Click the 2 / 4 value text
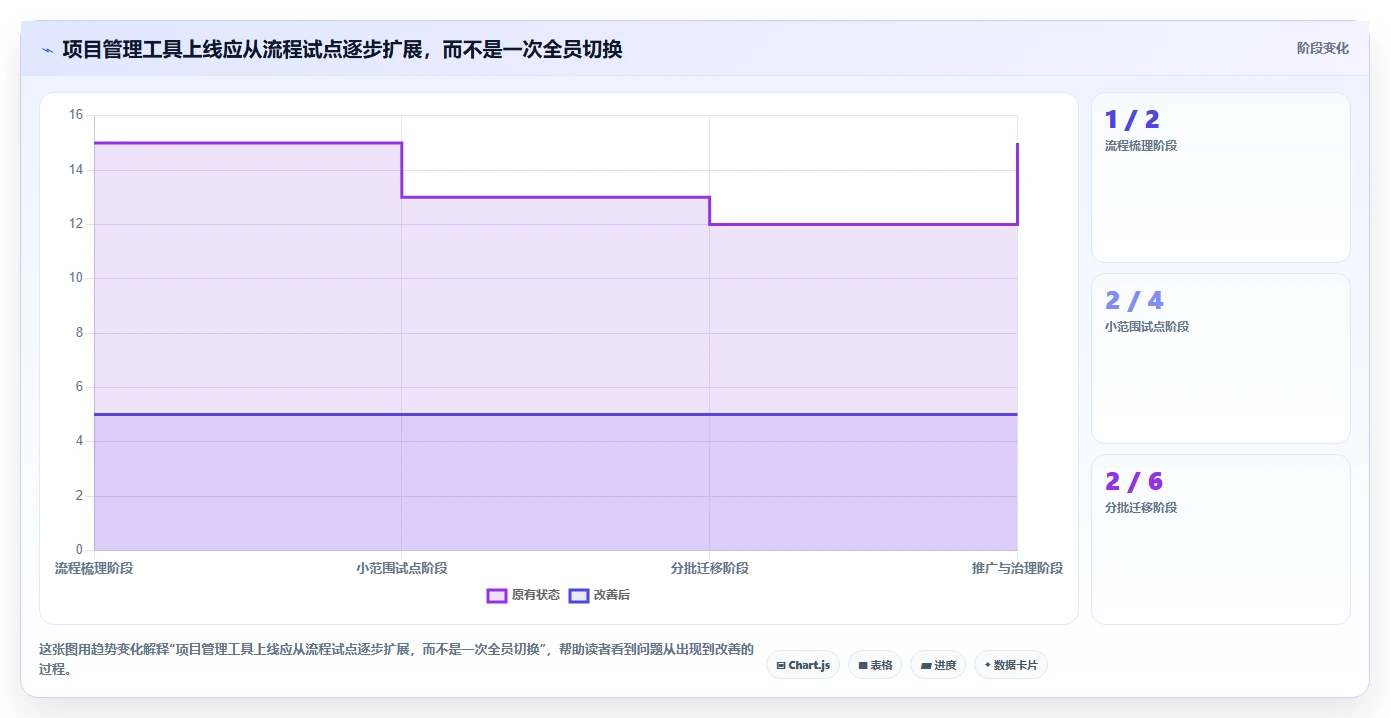1390x718 pixels. tap(1134, 301)
